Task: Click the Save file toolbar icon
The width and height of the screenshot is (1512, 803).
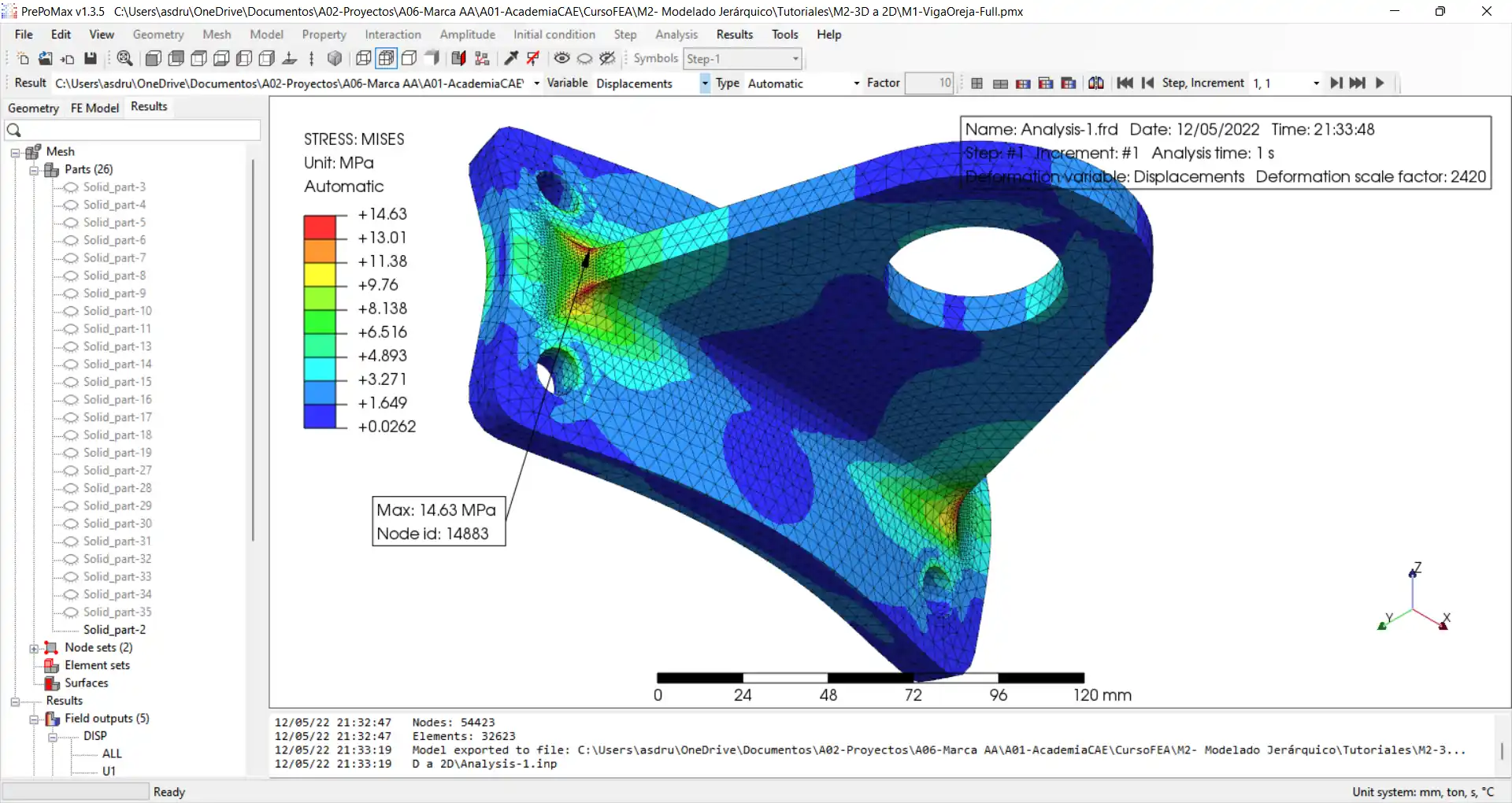Action: (91, 58)
